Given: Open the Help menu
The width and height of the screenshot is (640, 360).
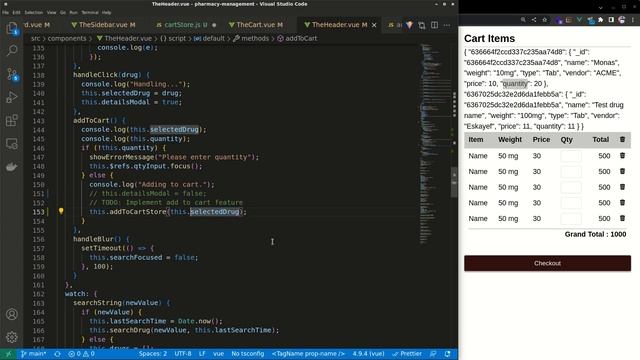Looking at the screenshot, I should coord(107,13).
